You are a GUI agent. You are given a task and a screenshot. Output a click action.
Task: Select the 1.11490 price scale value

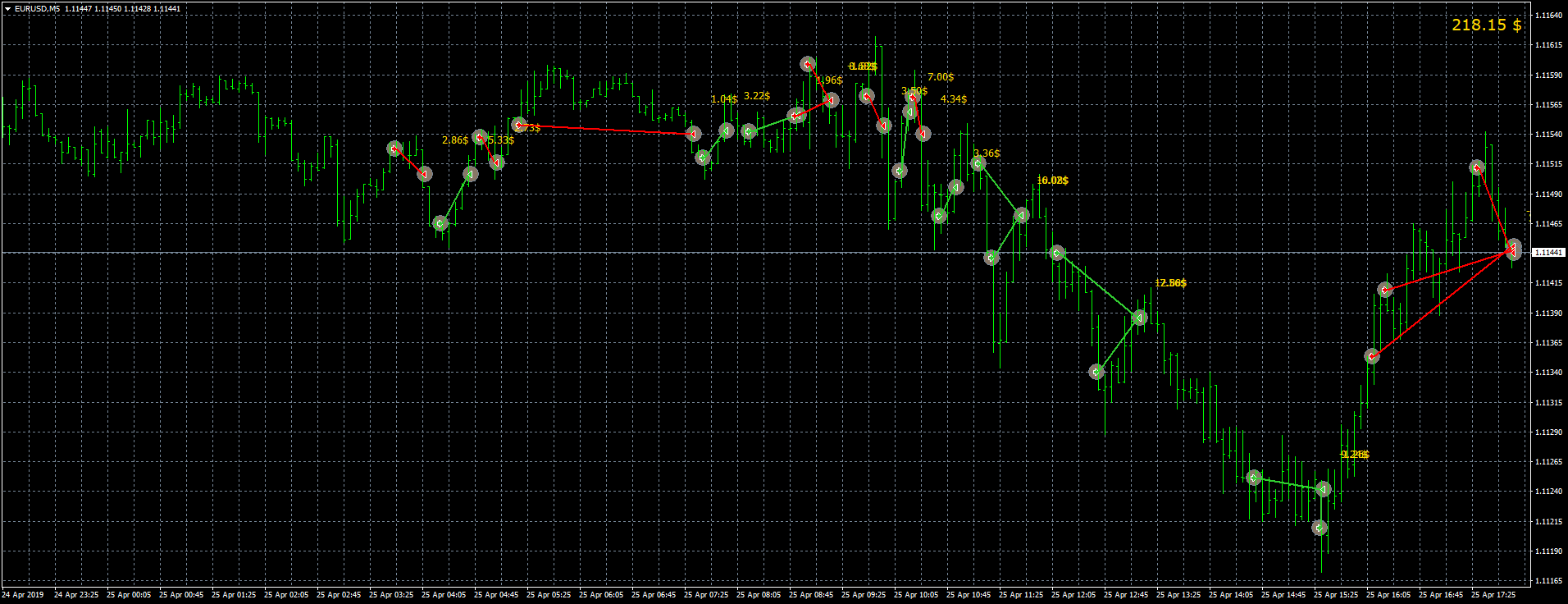pyautogui.click(x=1548, y=194)
